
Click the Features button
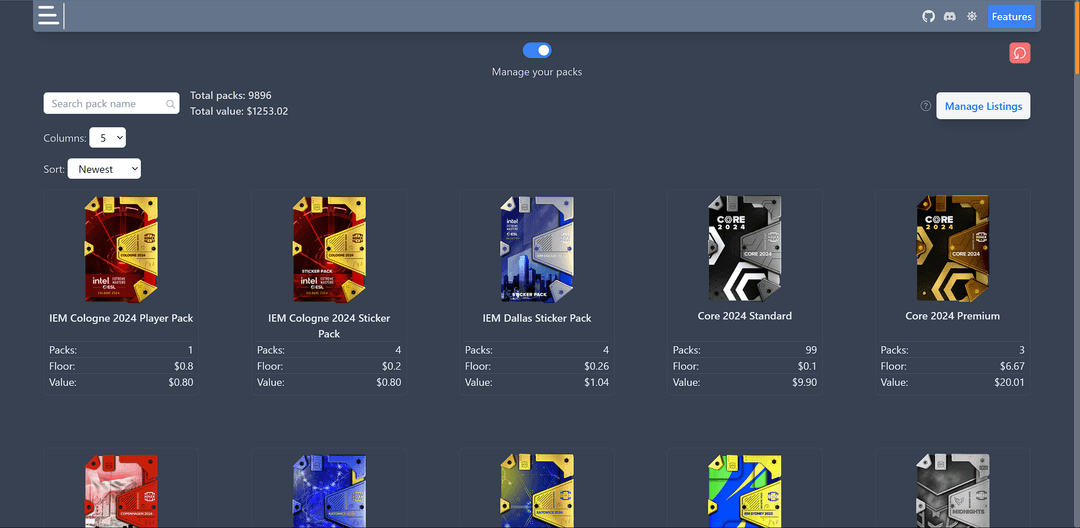[1011, 17]
